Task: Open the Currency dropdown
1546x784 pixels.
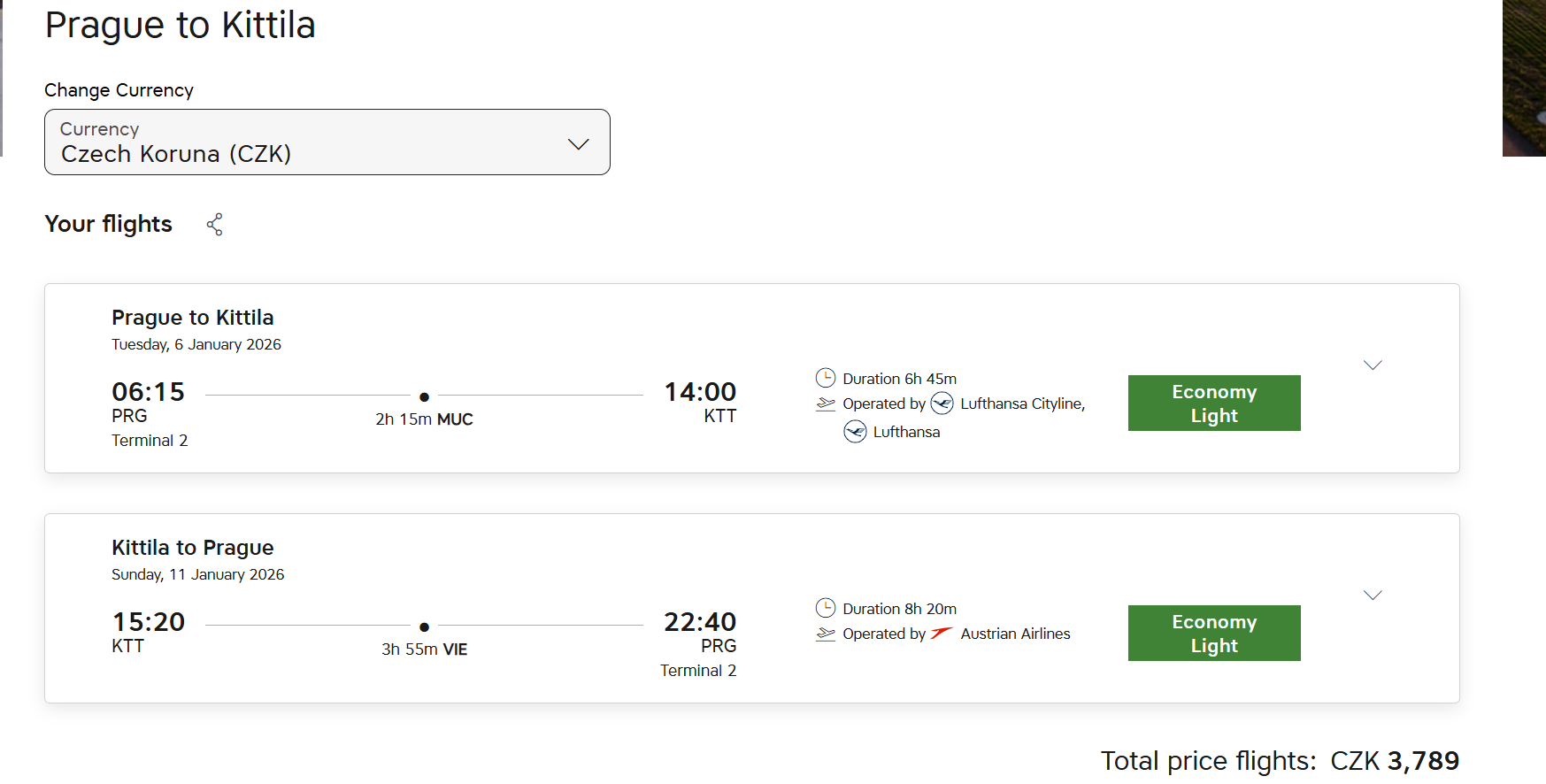Action: pos(578,143)
